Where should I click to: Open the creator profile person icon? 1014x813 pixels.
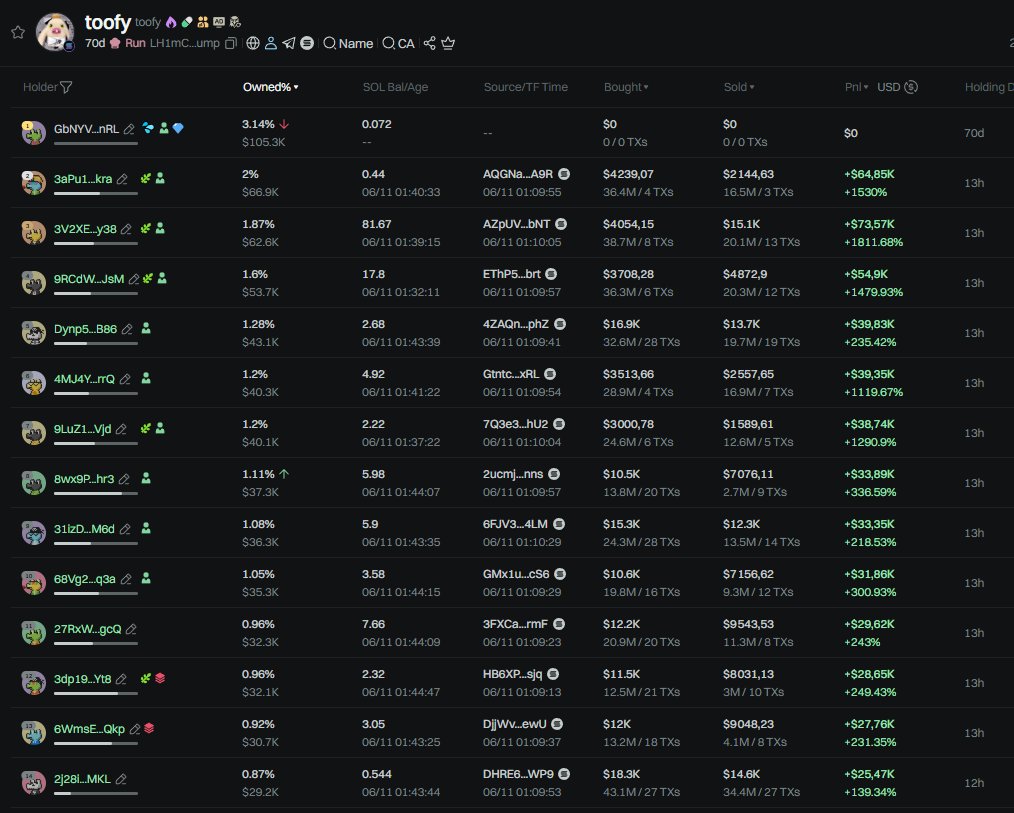tap(271, 43)
